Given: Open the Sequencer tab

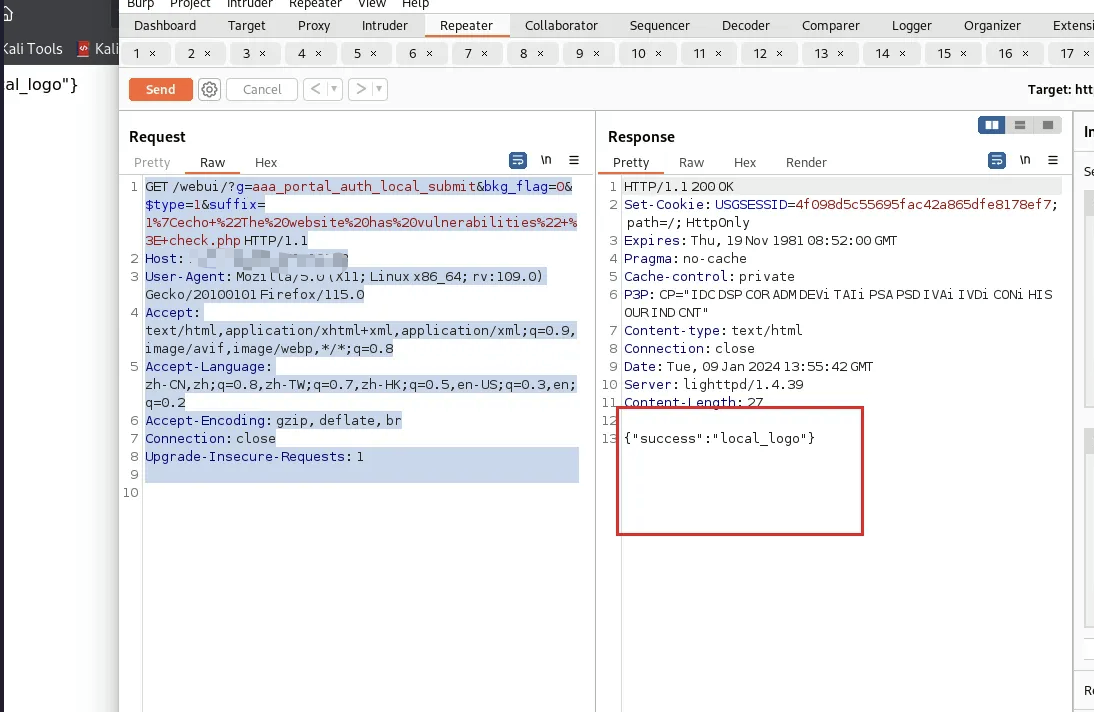Looking at the screenshot, I should click(659, 25).
